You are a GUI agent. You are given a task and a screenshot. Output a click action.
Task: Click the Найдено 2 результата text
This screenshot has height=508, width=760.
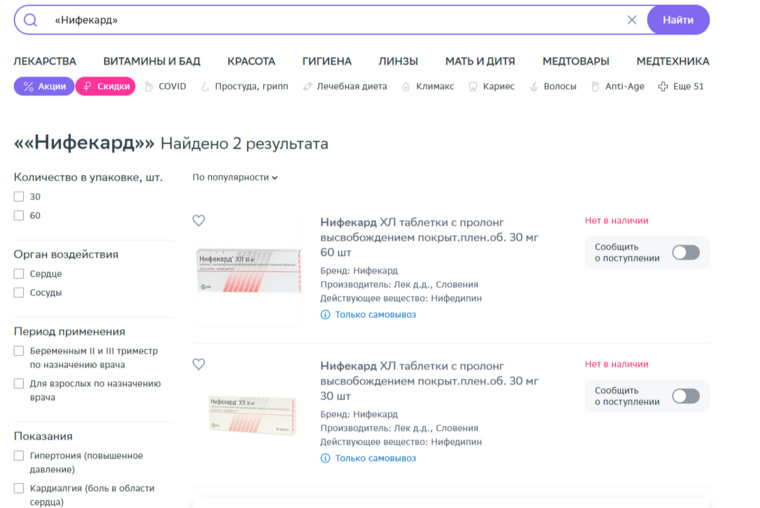click(244, 143)
